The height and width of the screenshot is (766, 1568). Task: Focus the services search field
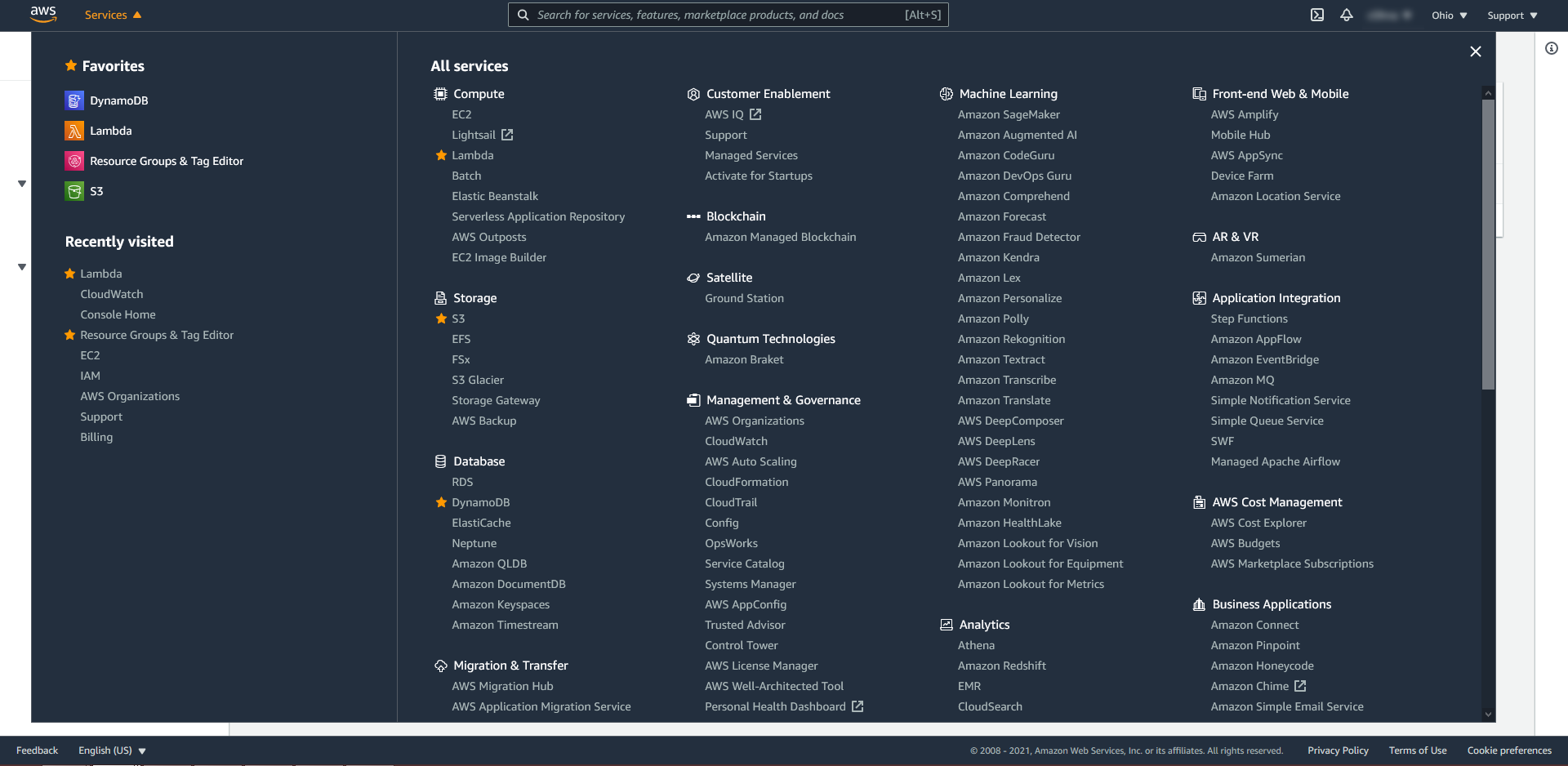coord(728,15)
